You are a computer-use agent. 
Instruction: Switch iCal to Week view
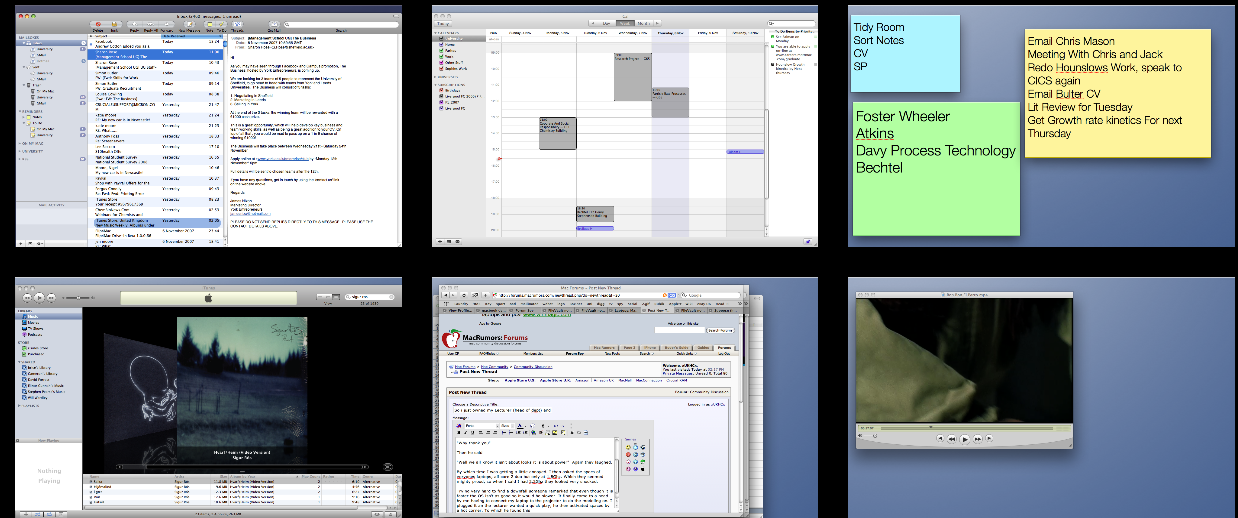click(x=625, y=23)
